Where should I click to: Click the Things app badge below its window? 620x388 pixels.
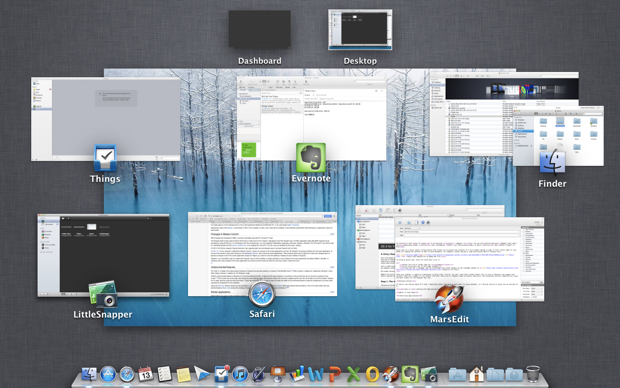pyautogui.click(x=105, y=158)
